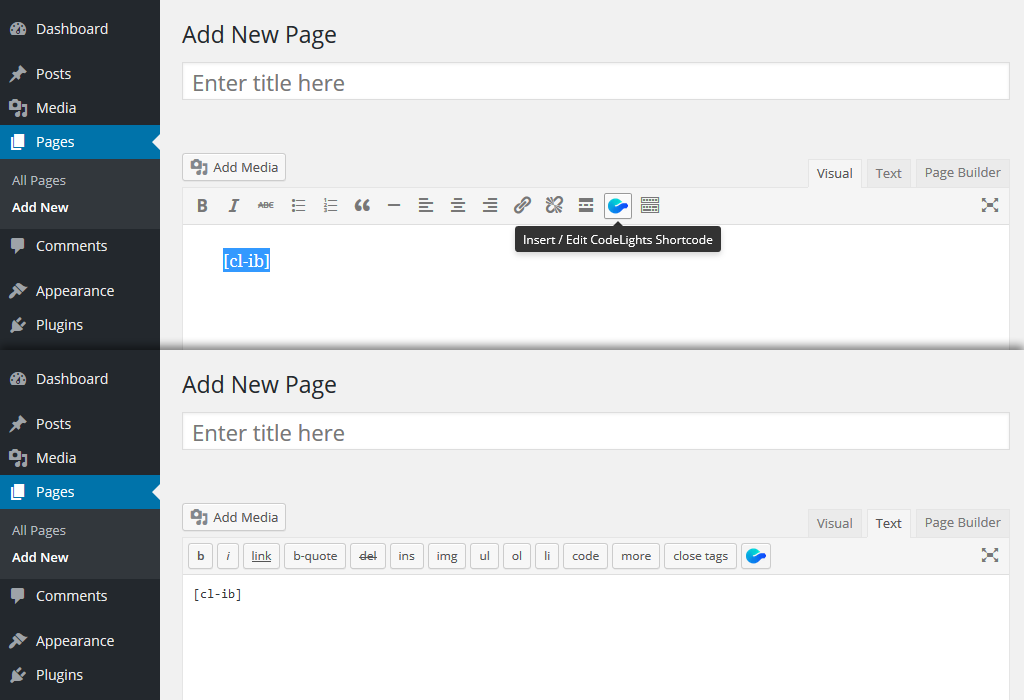Align text left
Screen dimensions: 1024x700
point(426,206)
